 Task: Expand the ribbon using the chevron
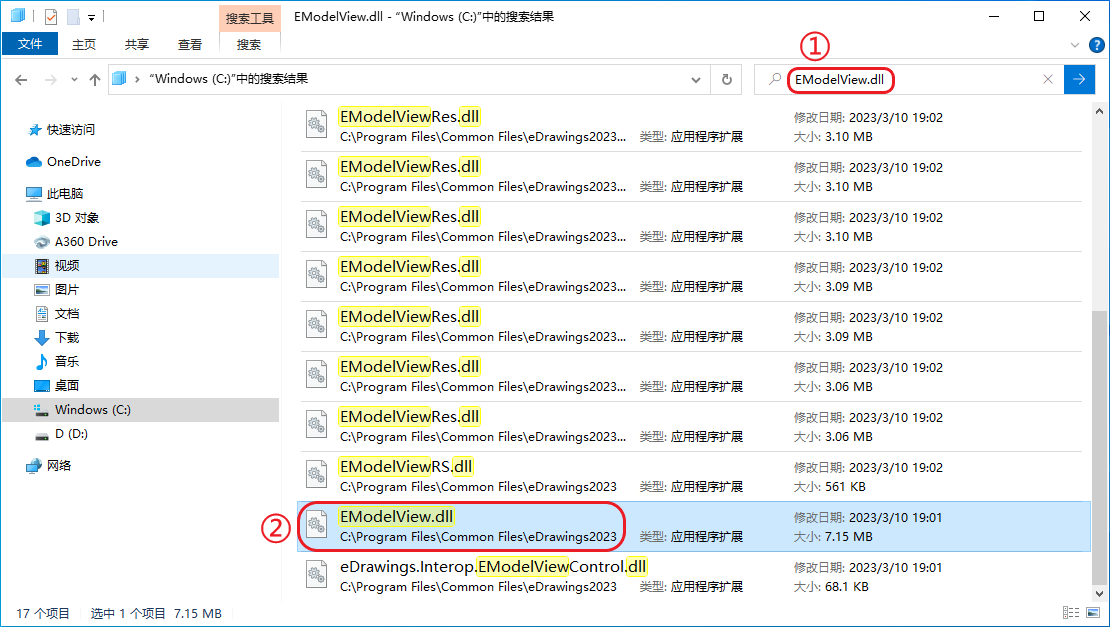click(x=1075, y=45)
